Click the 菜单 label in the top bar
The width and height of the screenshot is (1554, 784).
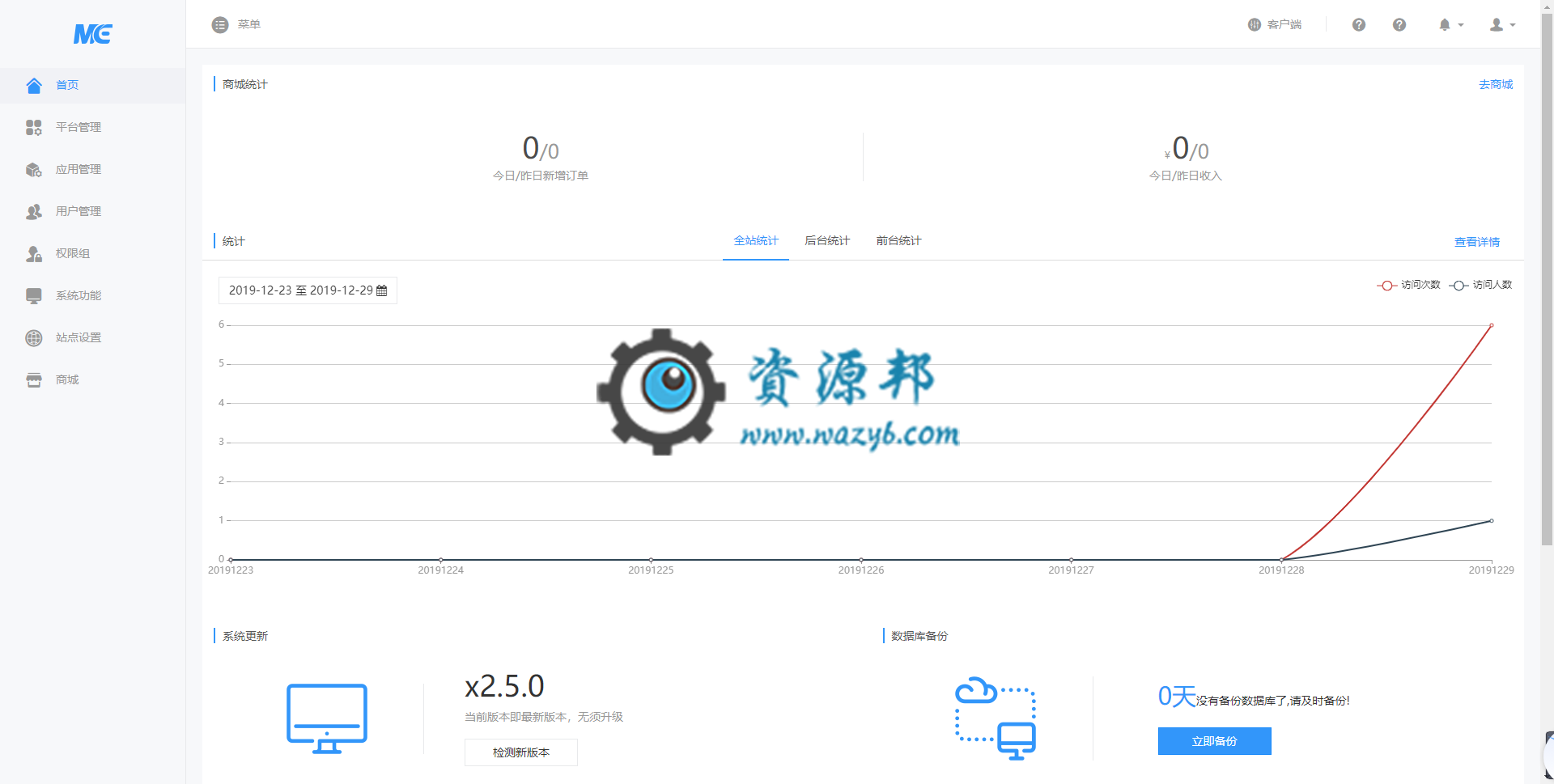[x=249, y=25]
